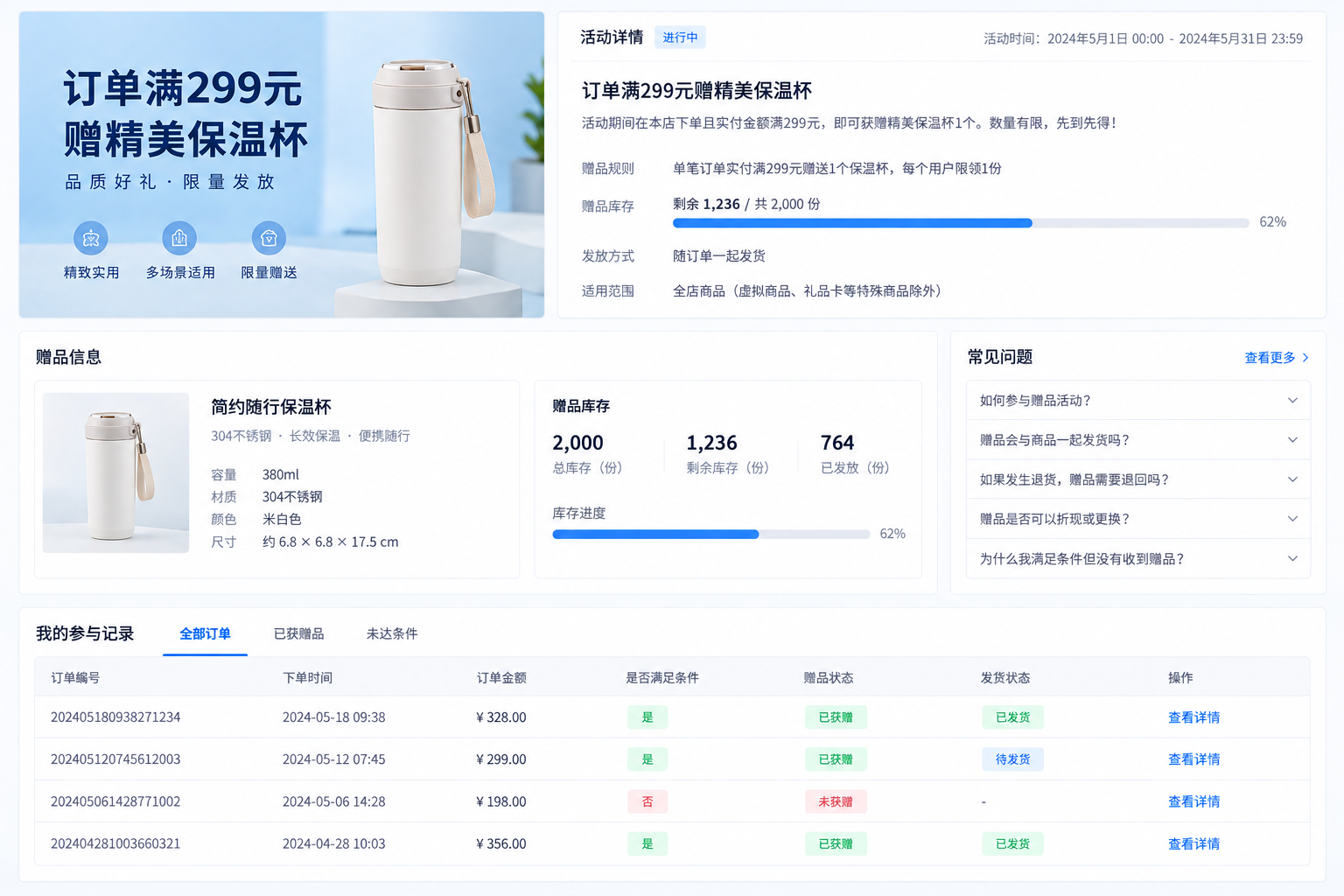Click the 限量赠送 gift icon
Screen dimensions: 1344x896
tap(269, 238)
